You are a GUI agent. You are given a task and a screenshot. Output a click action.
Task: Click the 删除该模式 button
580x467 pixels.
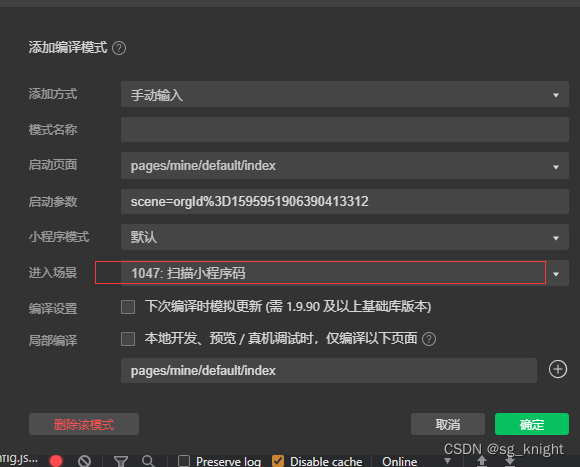[x=84, y=424]
